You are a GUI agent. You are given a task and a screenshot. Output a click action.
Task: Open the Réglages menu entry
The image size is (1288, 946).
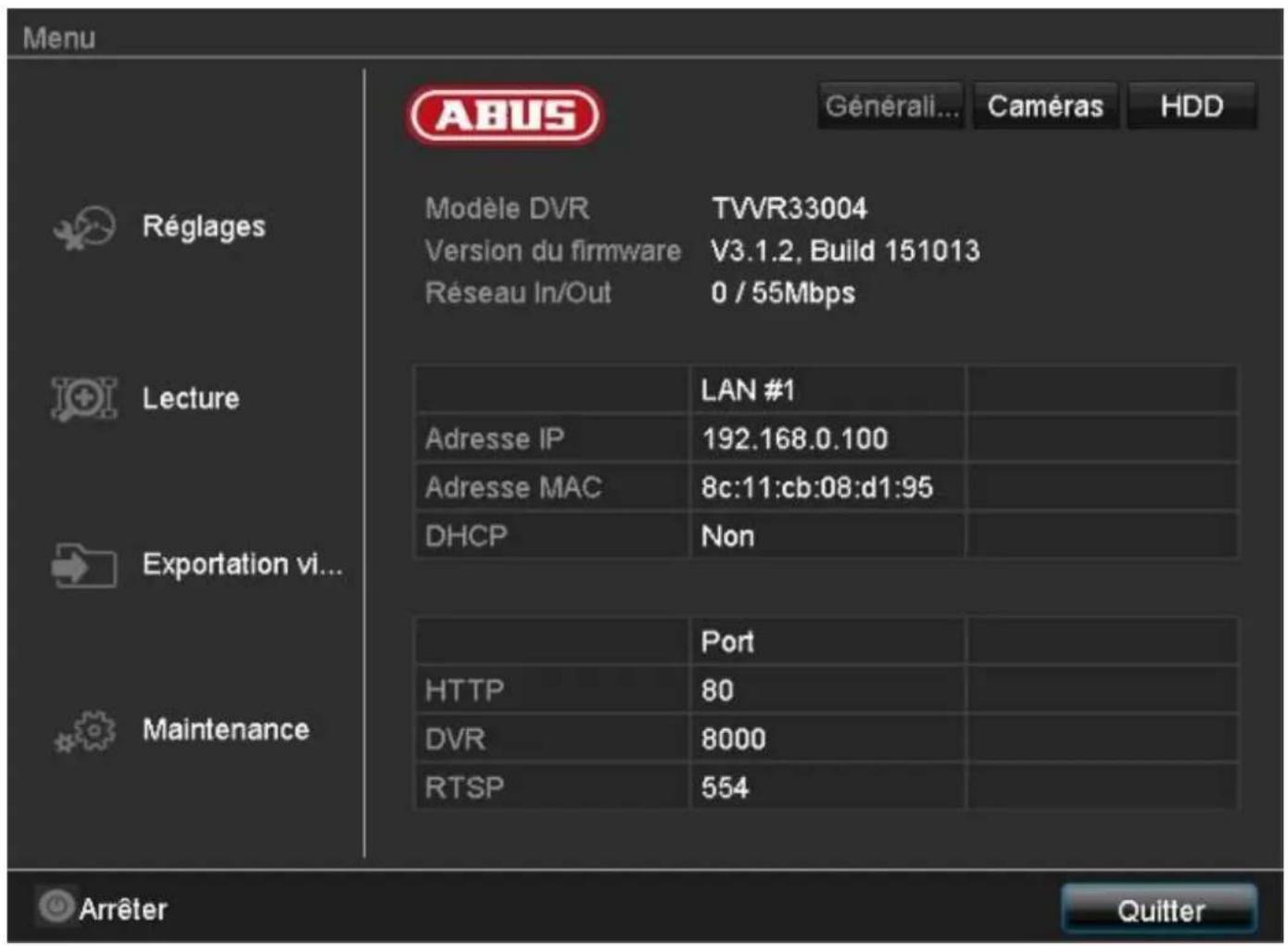point(204,227)
